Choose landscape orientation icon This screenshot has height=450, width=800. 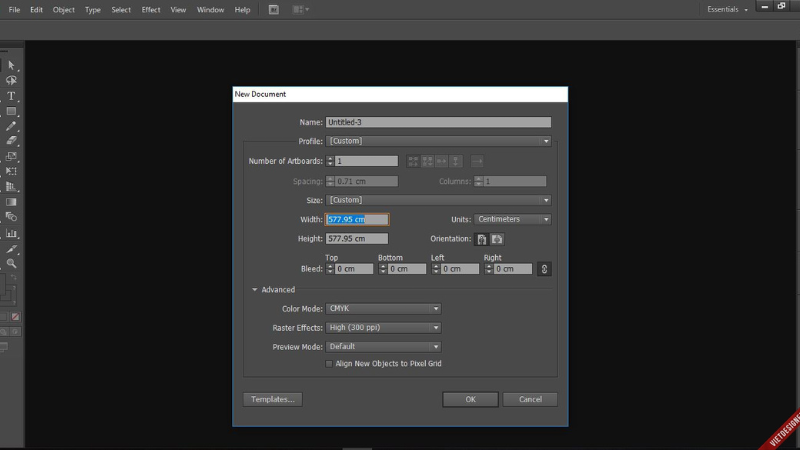pos(497,240)
